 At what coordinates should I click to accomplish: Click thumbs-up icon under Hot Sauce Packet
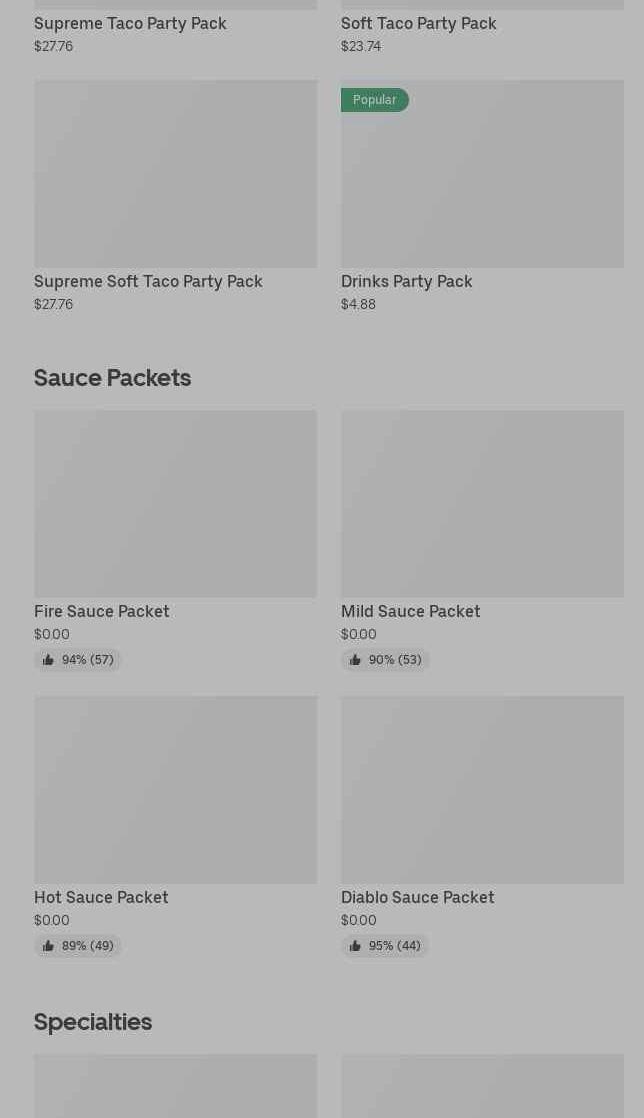point(48,946)
